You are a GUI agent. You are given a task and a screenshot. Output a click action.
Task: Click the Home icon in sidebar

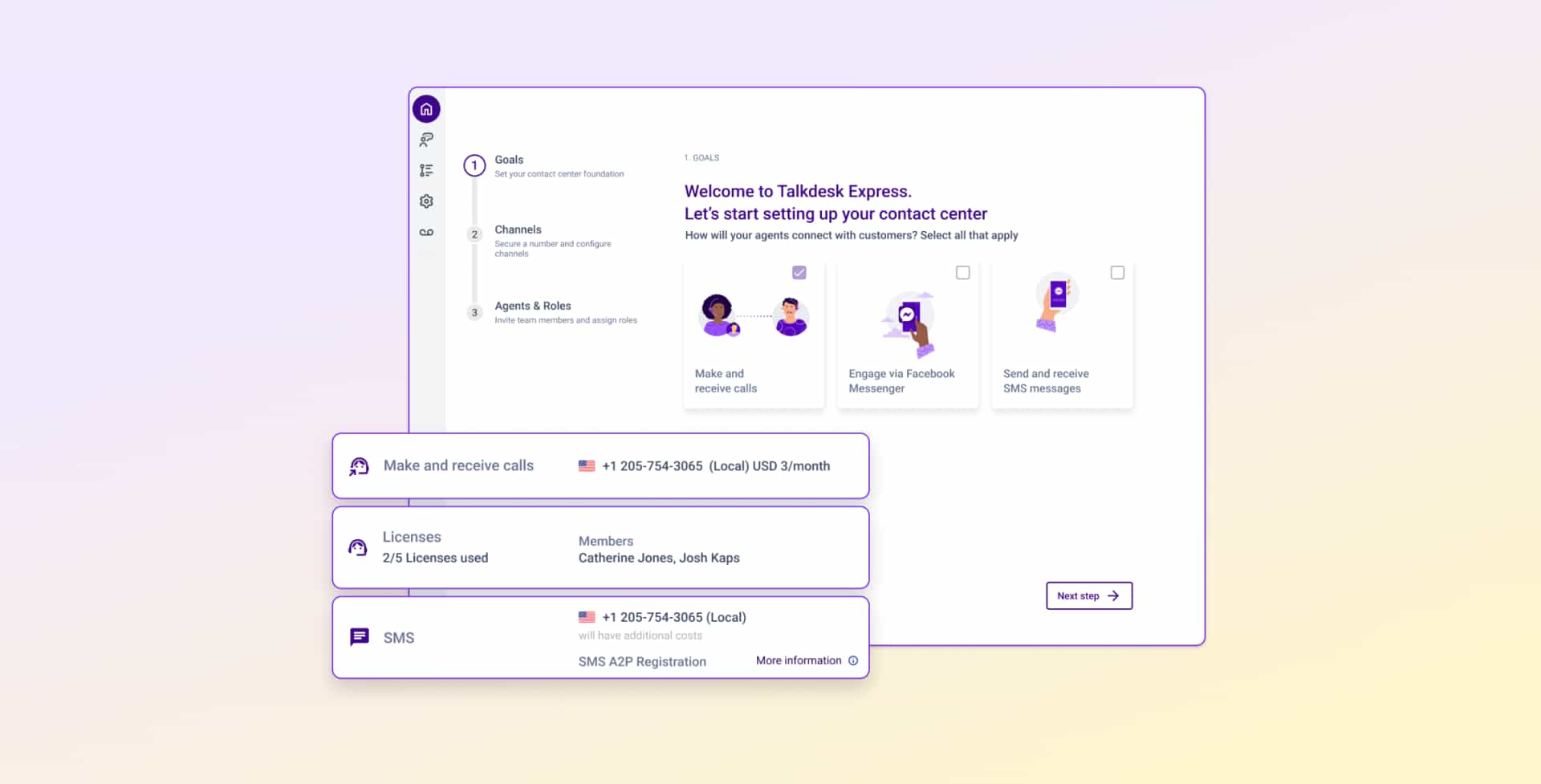[426, 109]
